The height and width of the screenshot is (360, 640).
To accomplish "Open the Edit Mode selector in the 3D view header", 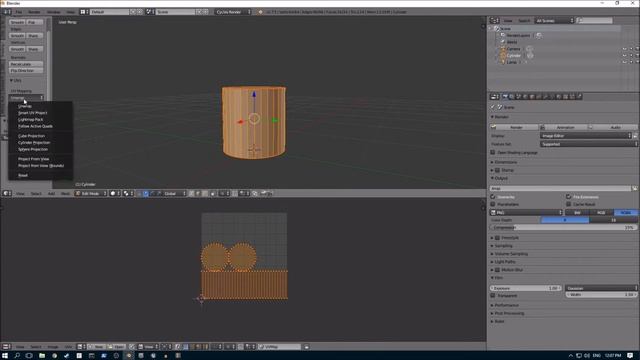I will coord(91,193).
